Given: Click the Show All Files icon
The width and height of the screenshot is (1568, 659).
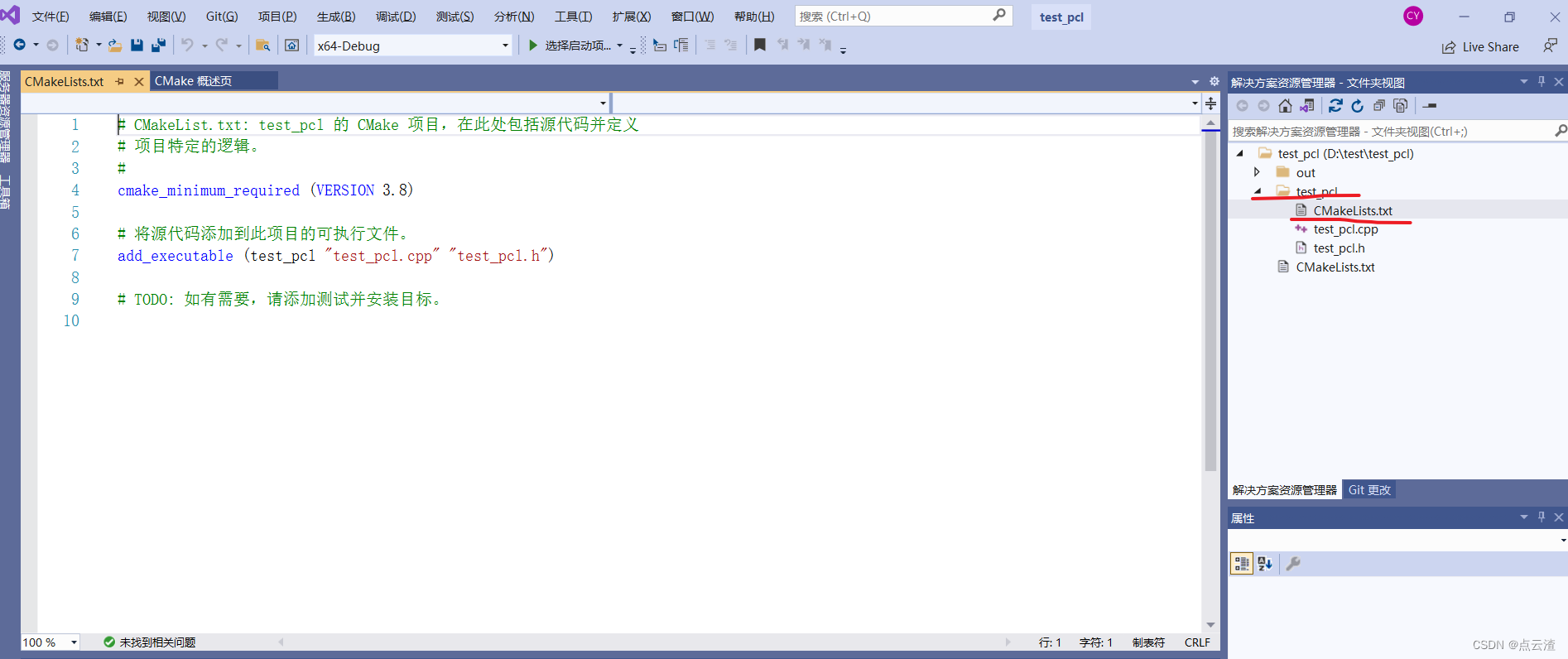Looking at the screenshot, I should (x=1401, y=105).
